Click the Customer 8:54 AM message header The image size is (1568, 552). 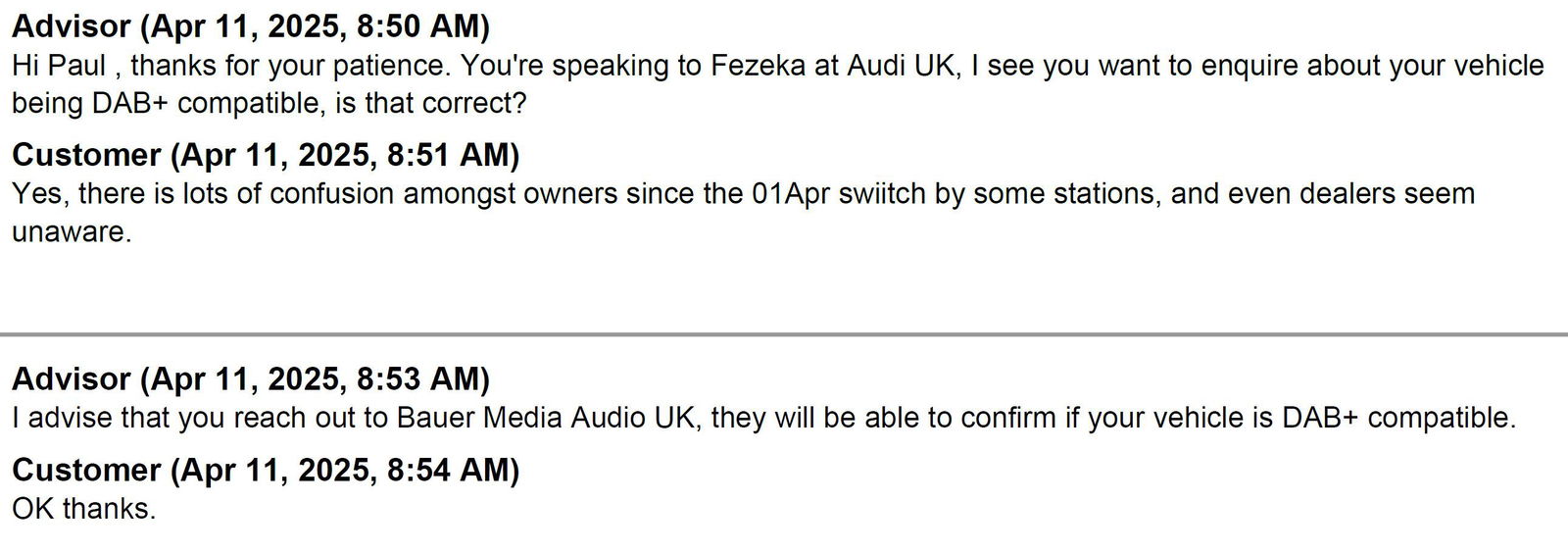coord(266,470)
